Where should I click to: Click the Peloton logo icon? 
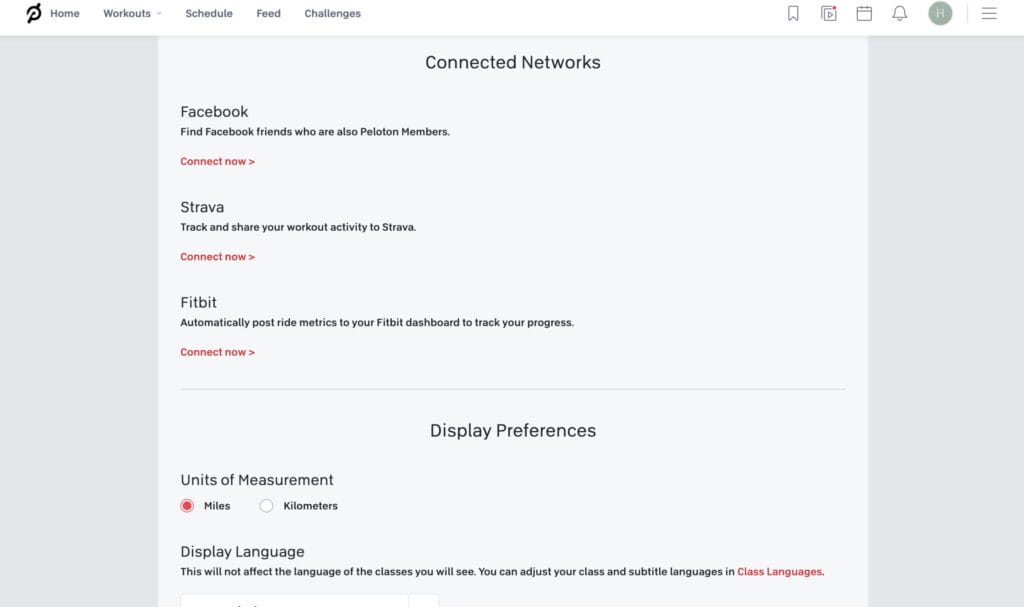pos(33,13)
